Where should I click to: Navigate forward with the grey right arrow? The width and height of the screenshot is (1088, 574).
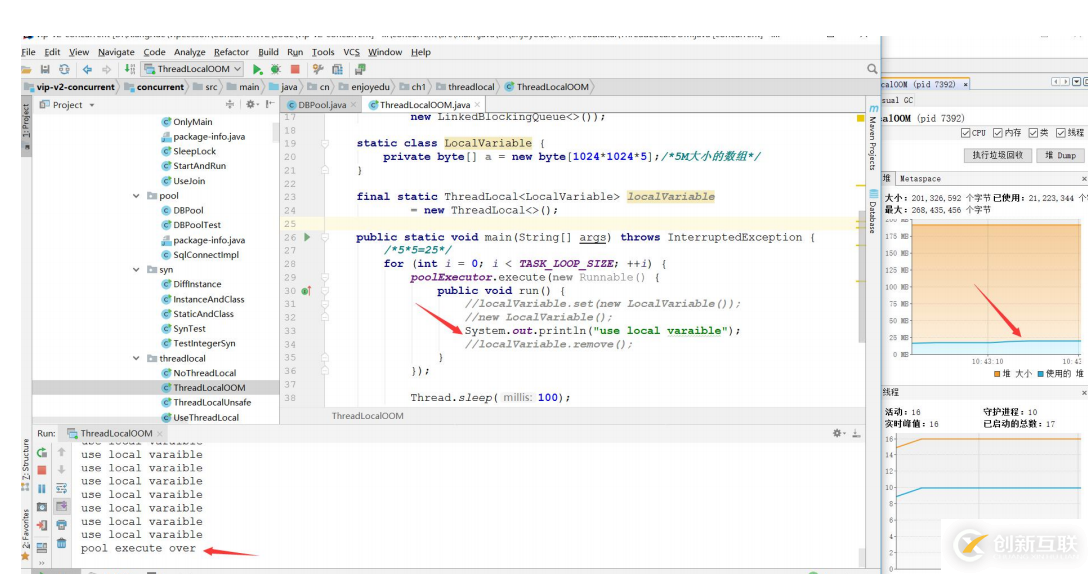[106, 69]
